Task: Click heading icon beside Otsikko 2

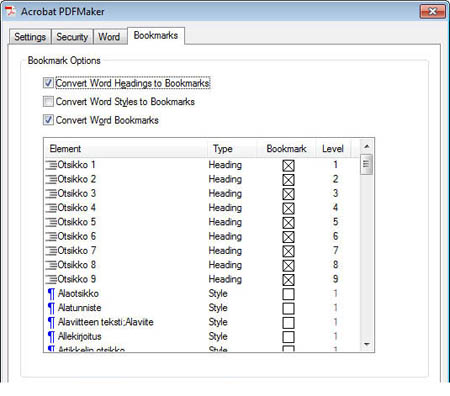Action: click(51, 179)
